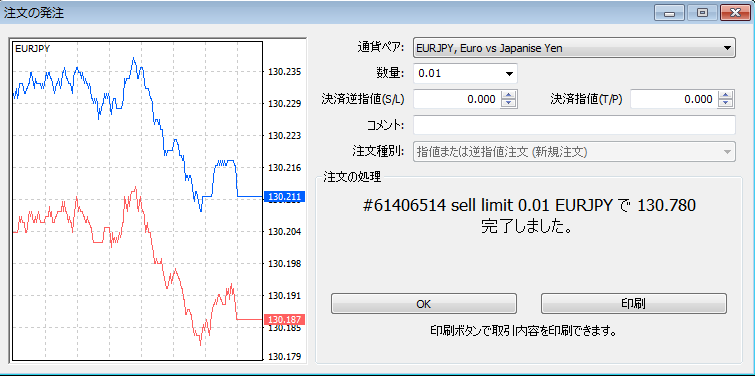This screenshot has height=376, width=755.
Task: Decrease the T/P take profit value
Action: coord(725,104)
